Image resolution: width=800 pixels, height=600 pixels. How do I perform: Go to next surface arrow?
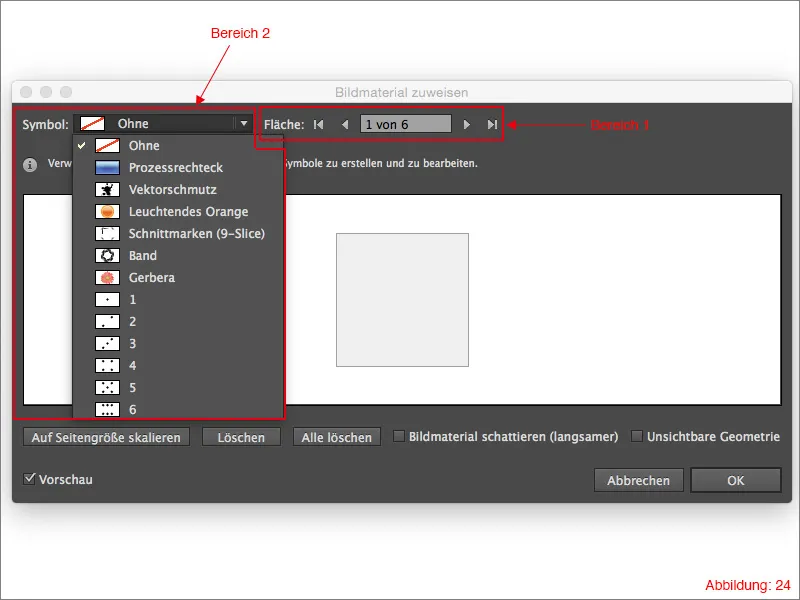tap(466, 124)
